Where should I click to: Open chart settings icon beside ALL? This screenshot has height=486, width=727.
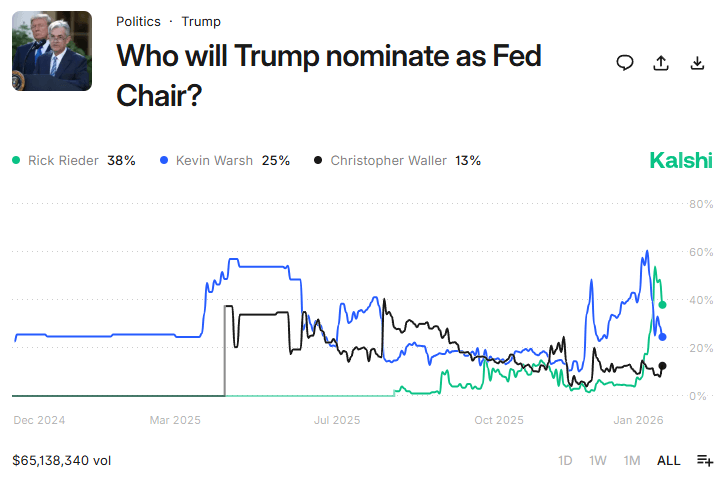coord(705,461)
